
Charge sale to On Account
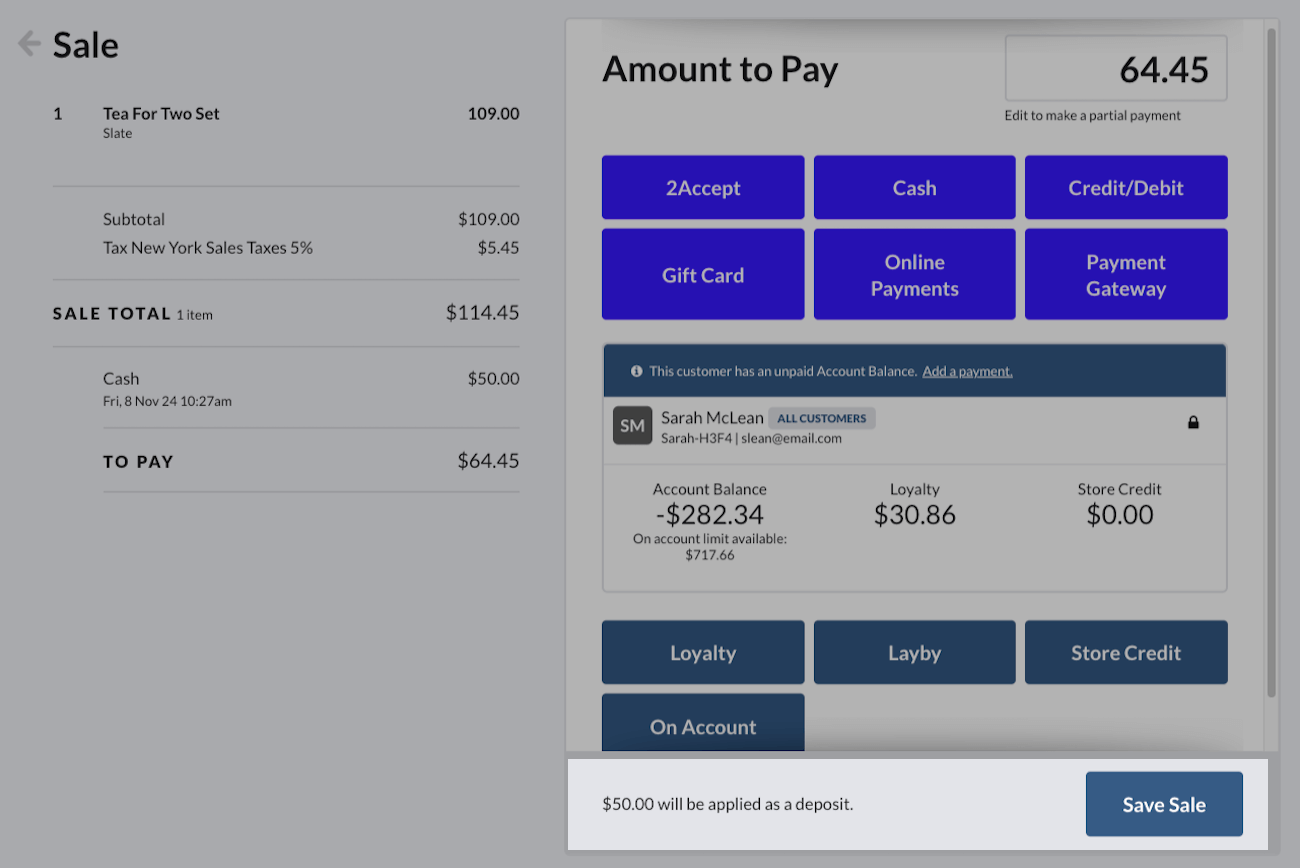703,726
